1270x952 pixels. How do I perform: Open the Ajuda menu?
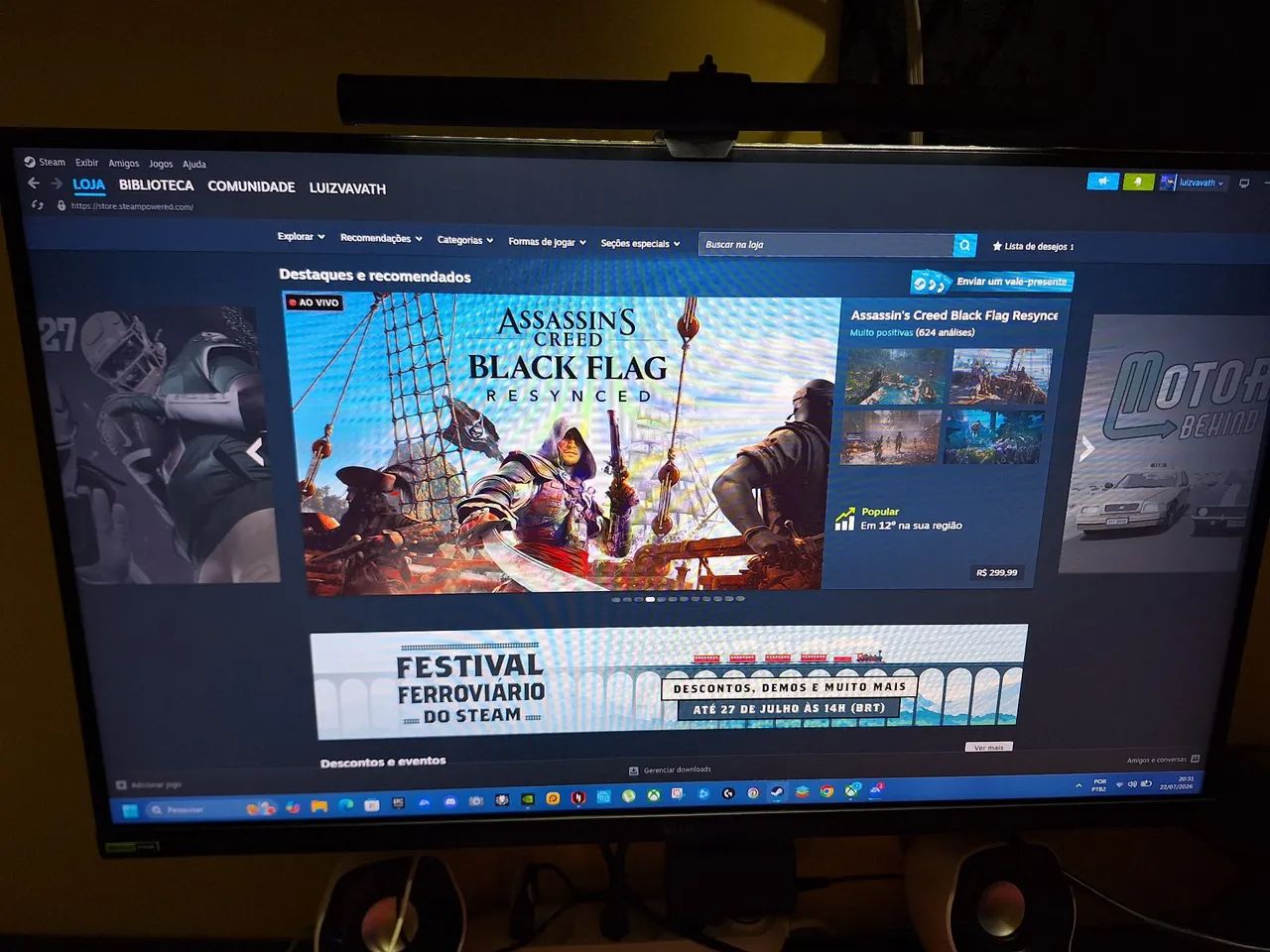pyautogui.click(x=194, y=165)
